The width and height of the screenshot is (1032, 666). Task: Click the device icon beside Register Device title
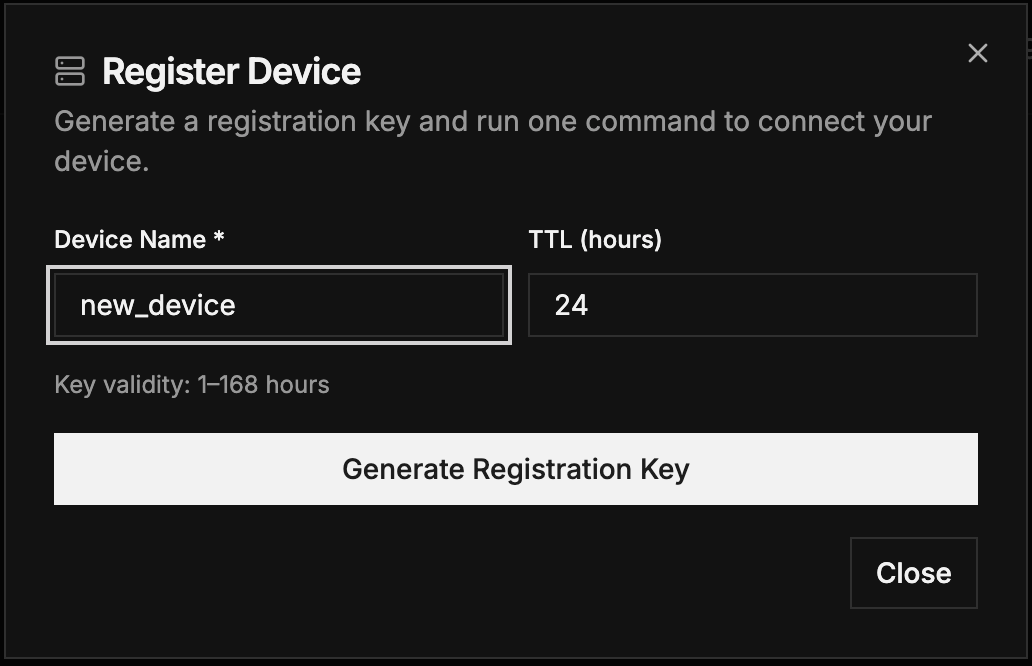(68, 71)
